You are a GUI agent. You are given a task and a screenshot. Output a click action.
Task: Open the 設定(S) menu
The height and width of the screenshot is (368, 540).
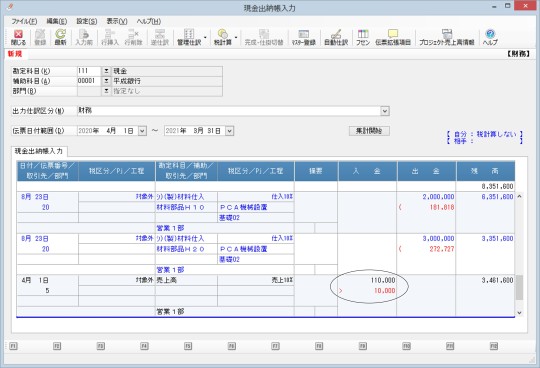[86, 21]
